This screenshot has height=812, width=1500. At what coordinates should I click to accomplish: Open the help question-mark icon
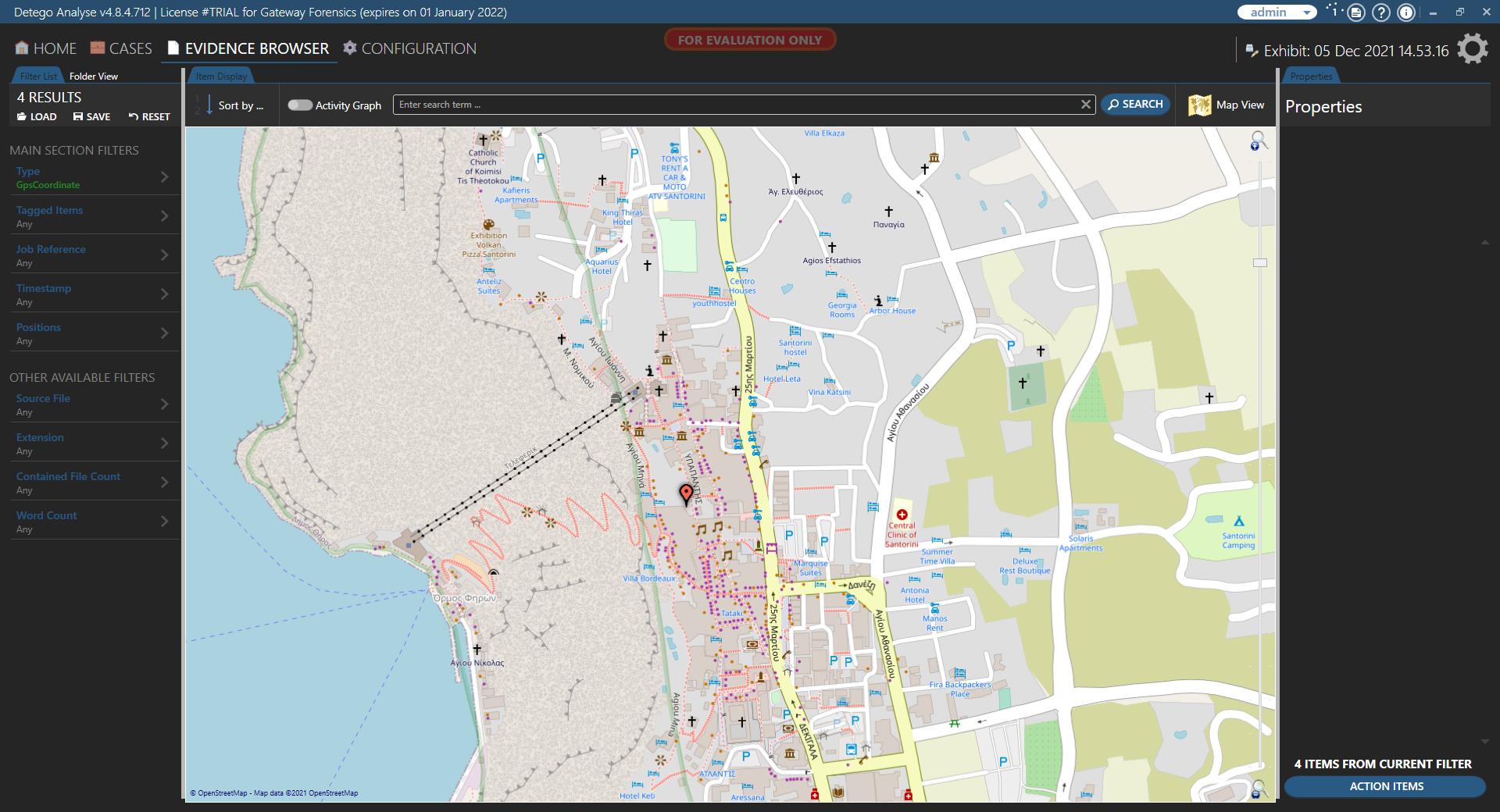[1381, 12]
